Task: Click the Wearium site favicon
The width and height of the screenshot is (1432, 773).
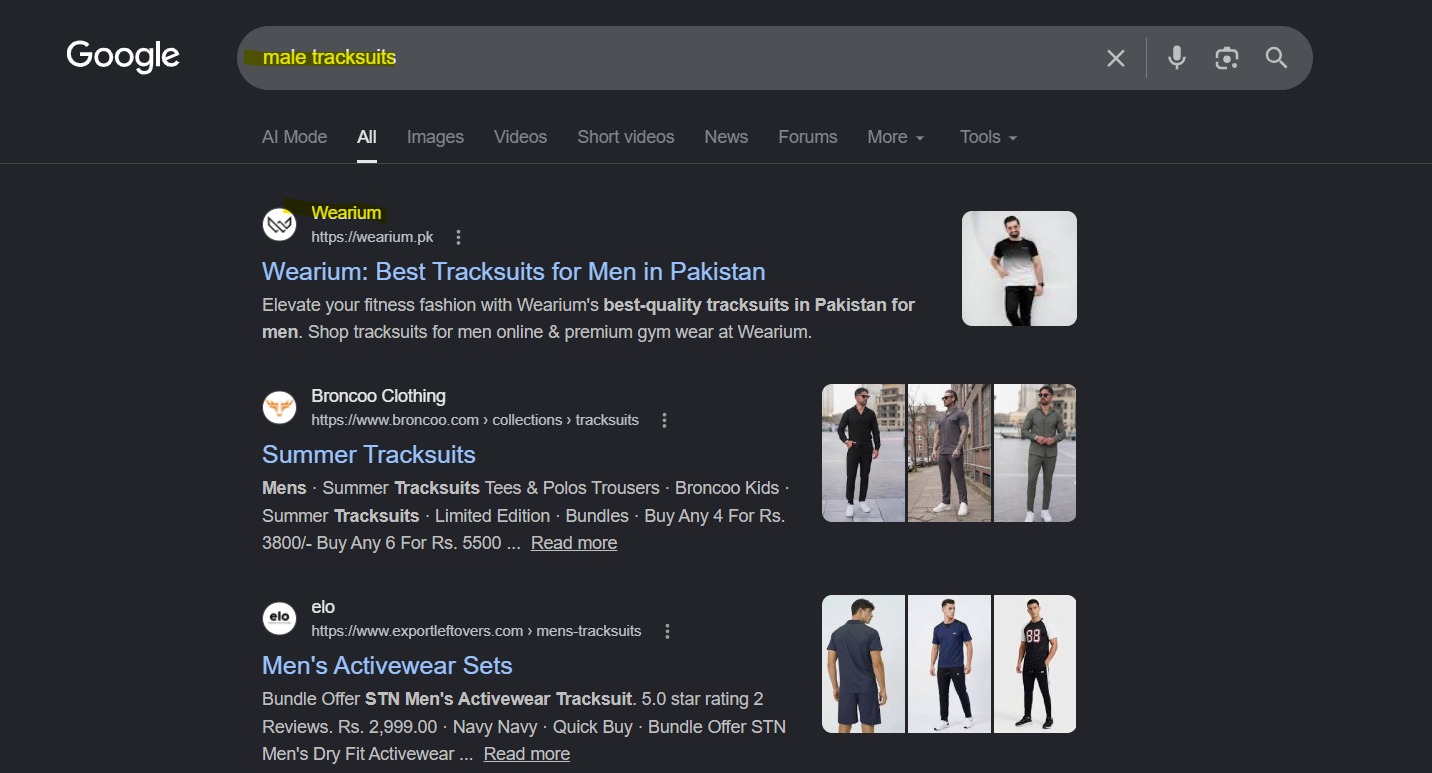Action: coord(280,224)
